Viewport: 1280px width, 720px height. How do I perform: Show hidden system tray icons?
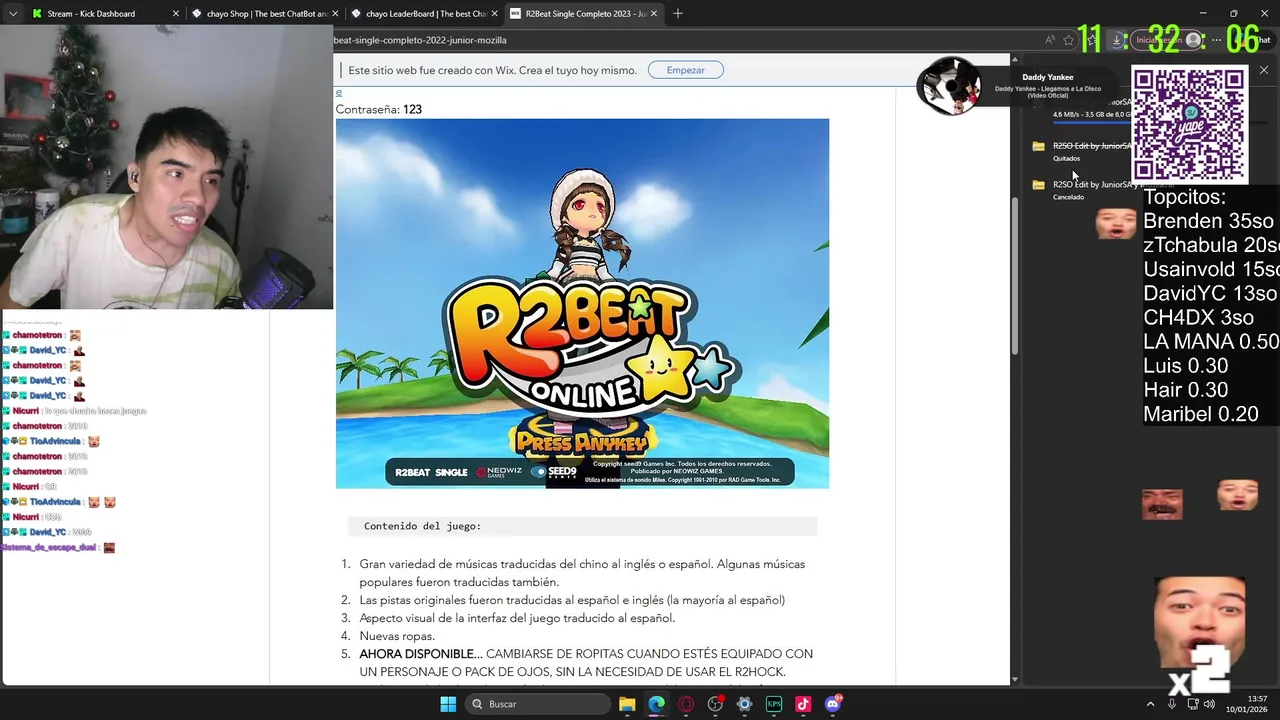[x=1151, y=704]
